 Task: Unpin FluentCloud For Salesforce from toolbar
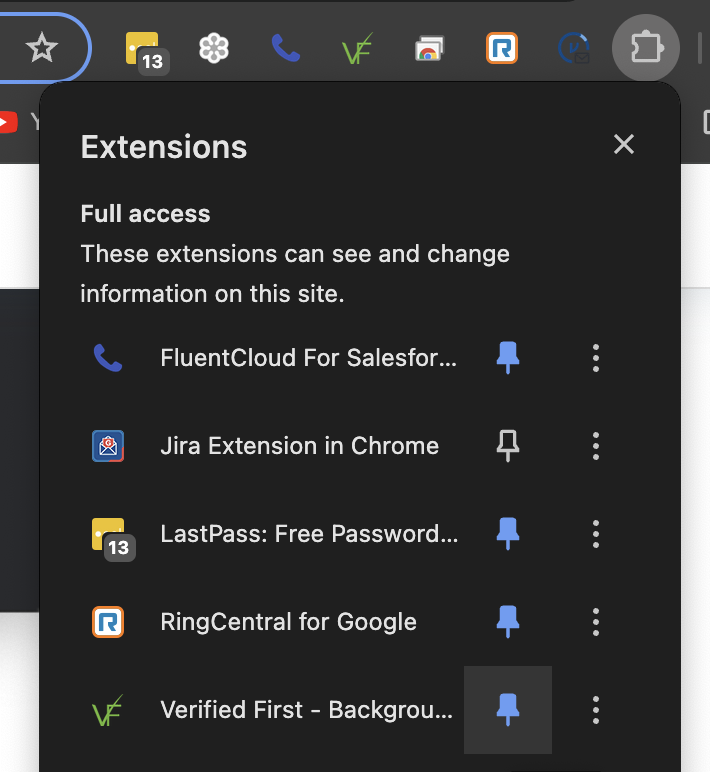tap(508, 358)
